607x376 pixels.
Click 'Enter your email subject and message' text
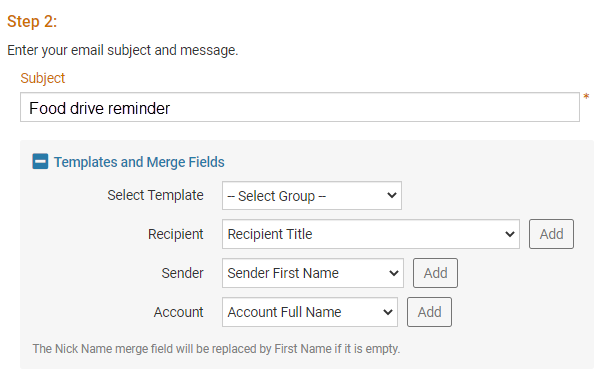pyautogui.click(x=123, y=50)
